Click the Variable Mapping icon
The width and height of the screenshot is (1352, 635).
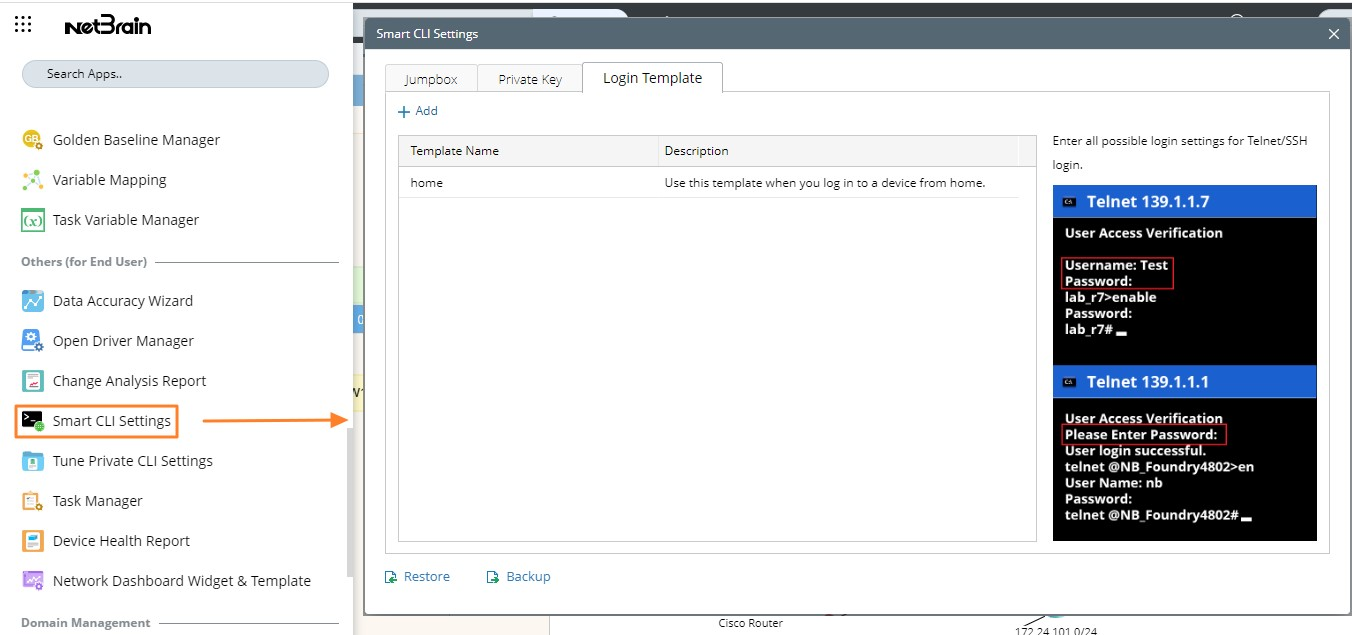(x=33, y=180)
